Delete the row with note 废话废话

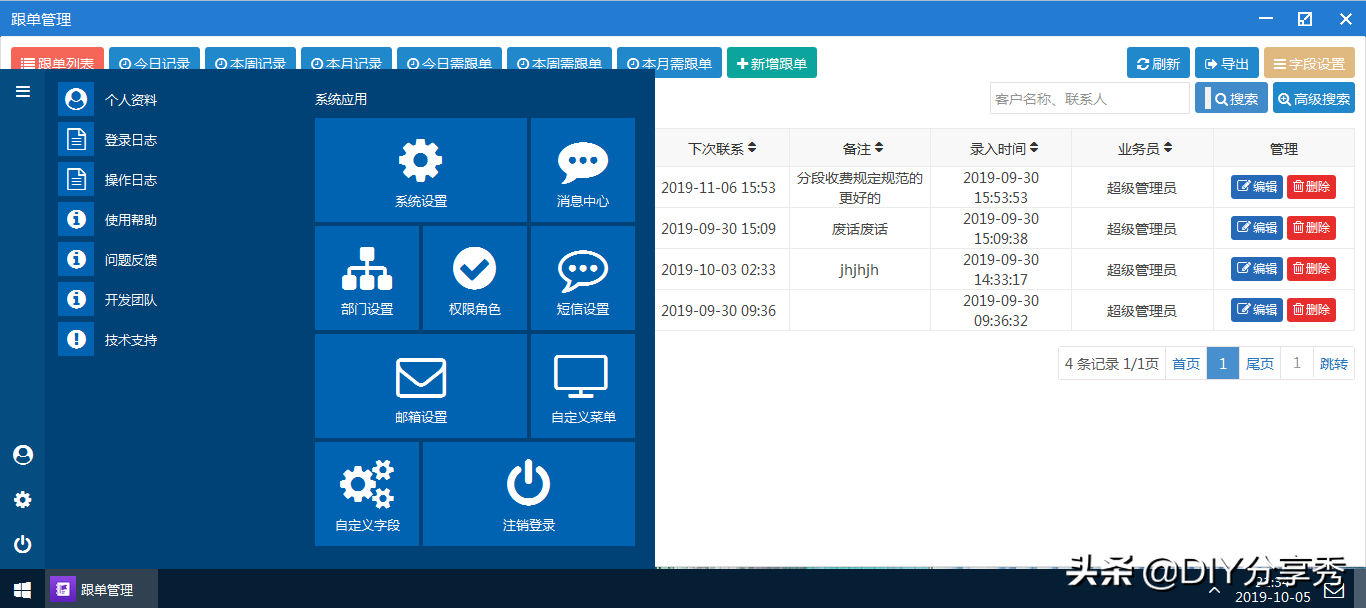click(x=1311, y=228)
